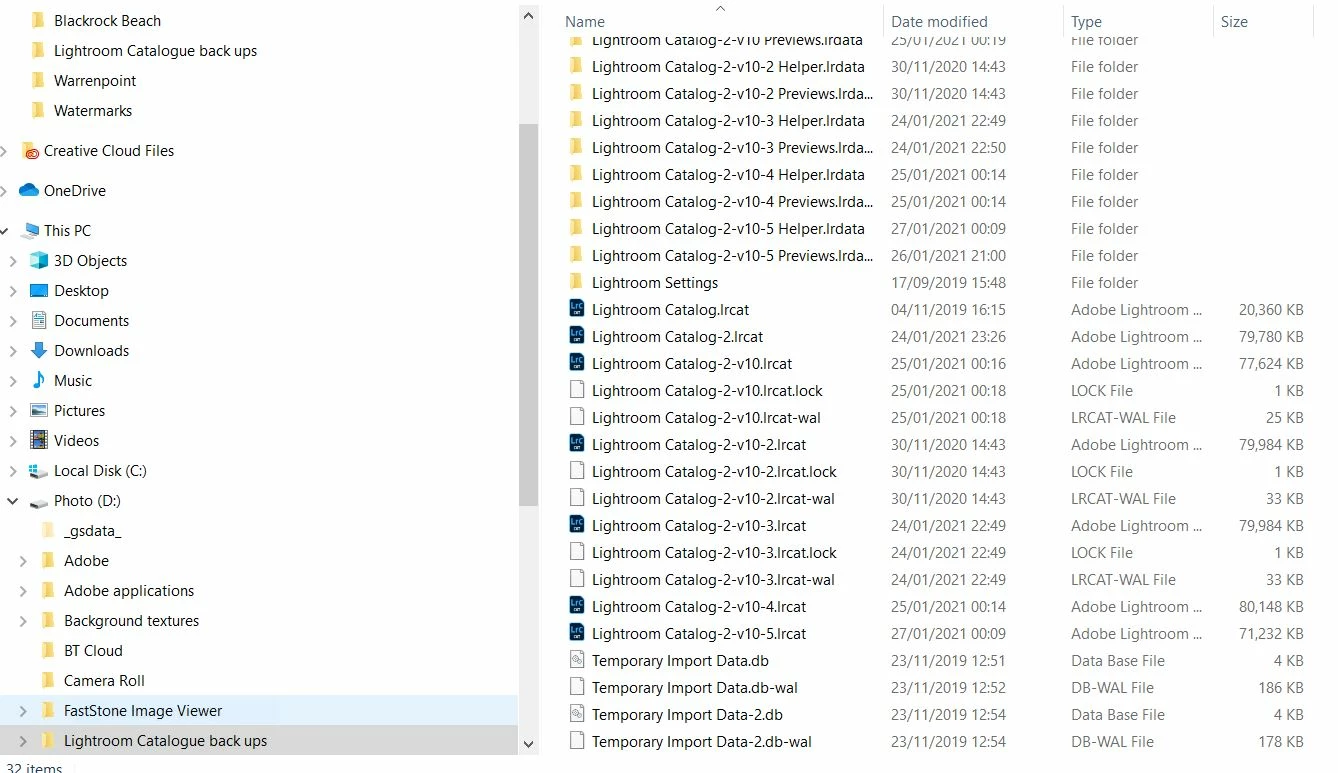The width and height of the screenshot is (1338, 773).
Task: Expand the Lightroom Catalogue back ups tree node
Action: [23, 741]
